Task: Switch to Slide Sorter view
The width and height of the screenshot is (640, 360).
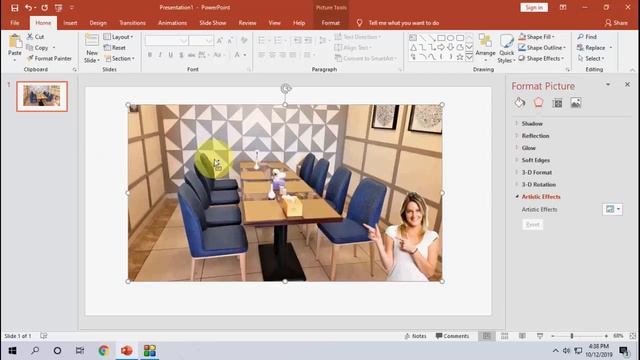Action: point(504,336)
